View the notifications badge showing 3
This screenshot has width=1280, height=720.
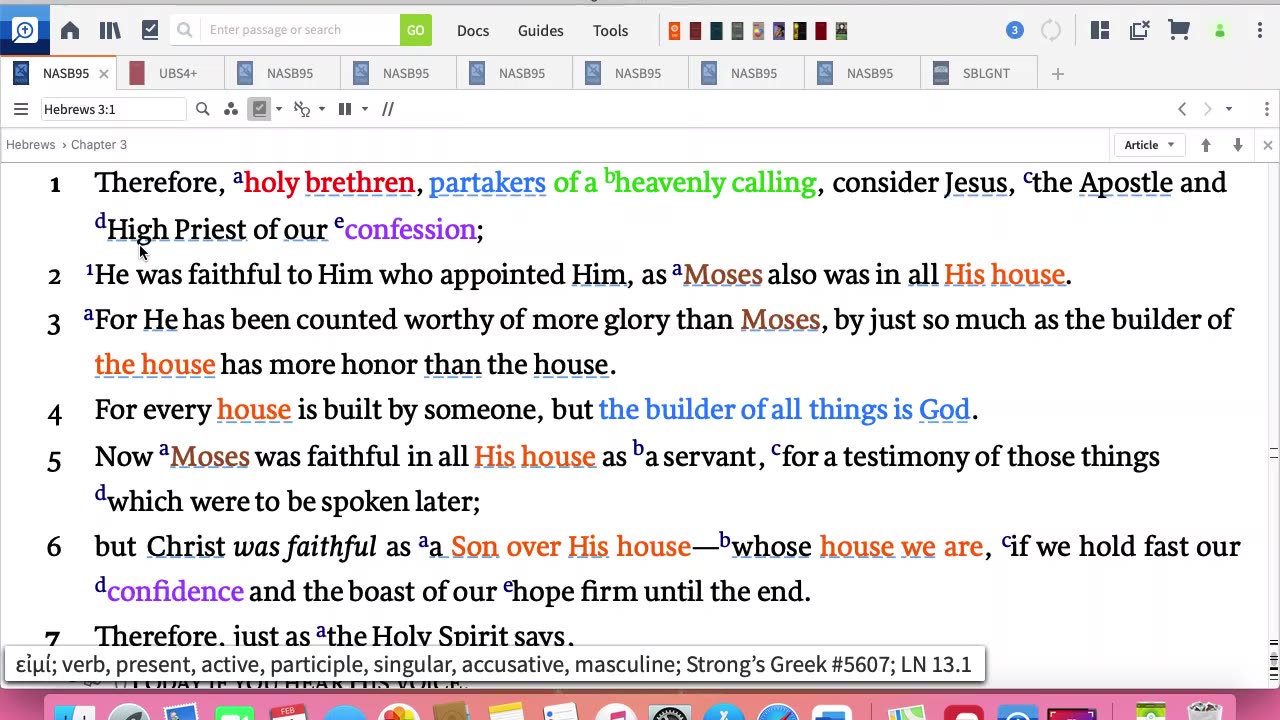click(x=1014, y=30)
